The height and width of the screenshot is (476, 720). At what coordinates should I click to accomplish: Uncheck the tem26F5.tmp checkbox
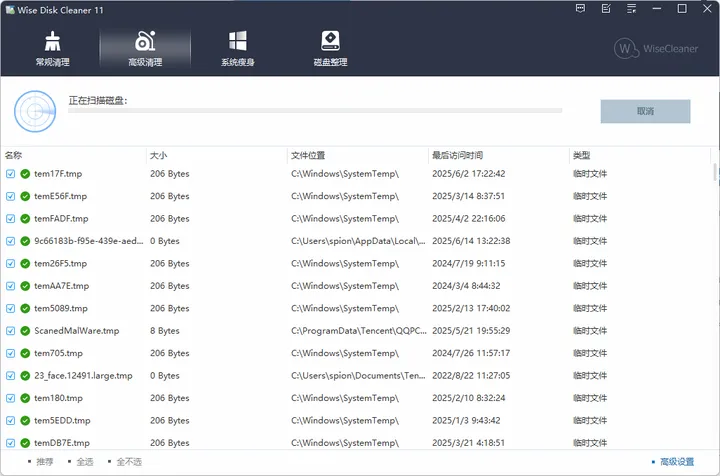pos(11,263)
